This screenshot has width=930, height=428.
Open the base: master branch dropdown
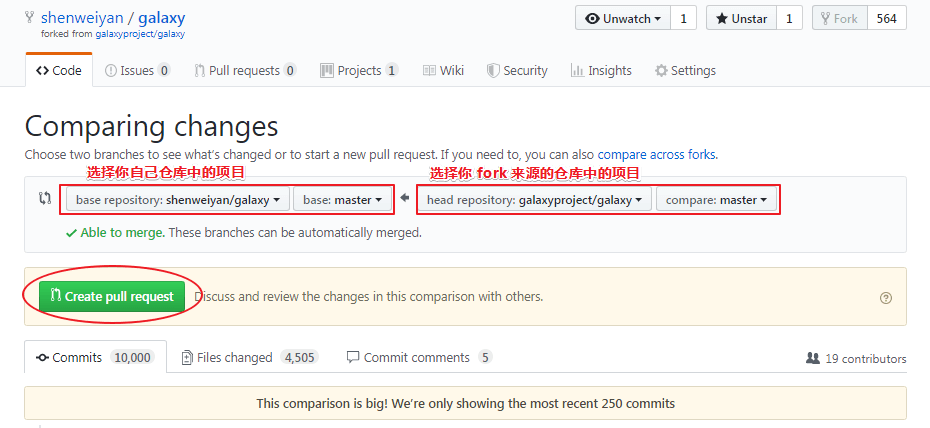click(x=343, y=200)
